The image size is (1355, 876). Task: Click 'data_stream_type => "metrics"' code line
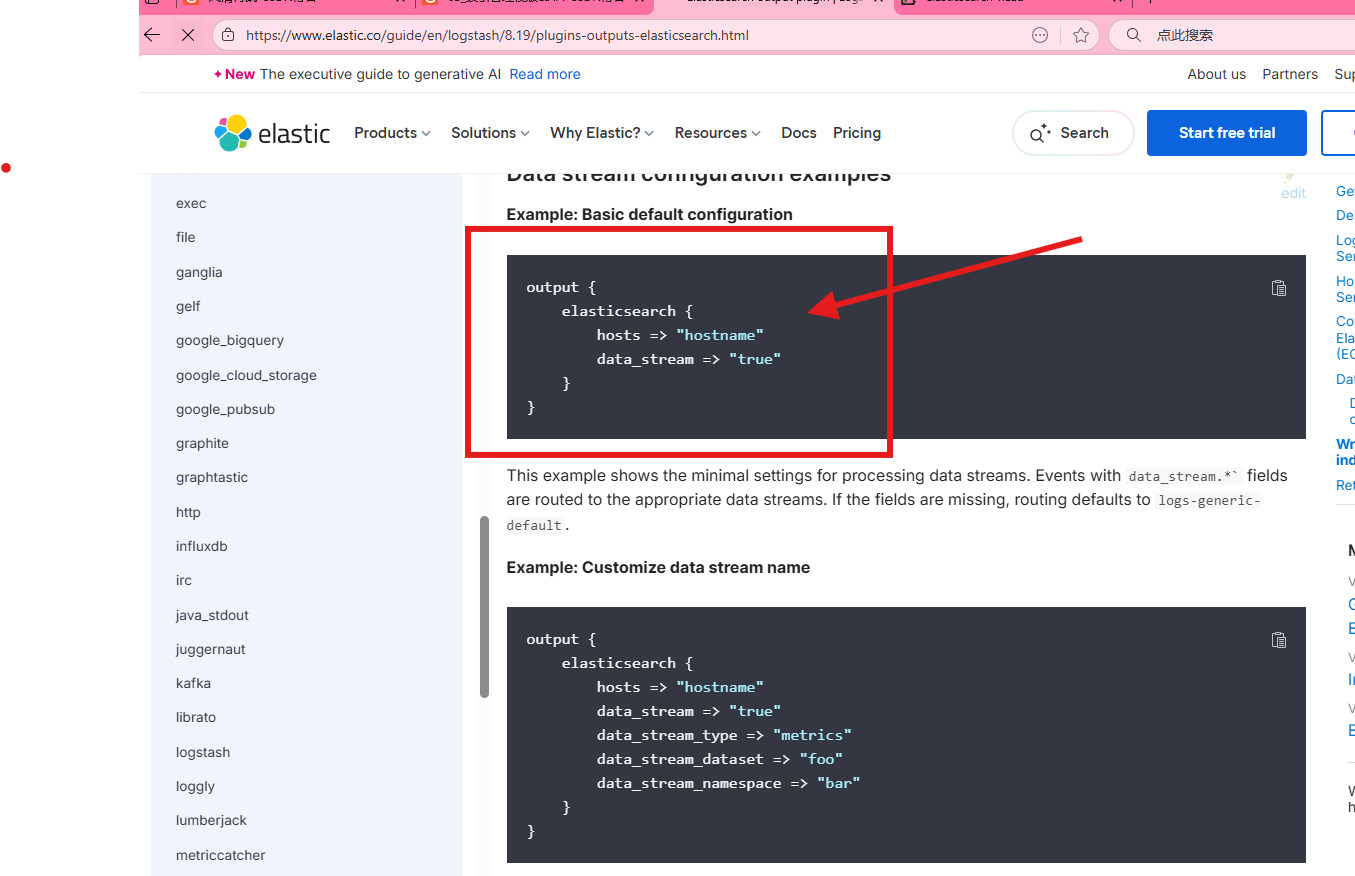pyautogui.click(x=724, y=735)
